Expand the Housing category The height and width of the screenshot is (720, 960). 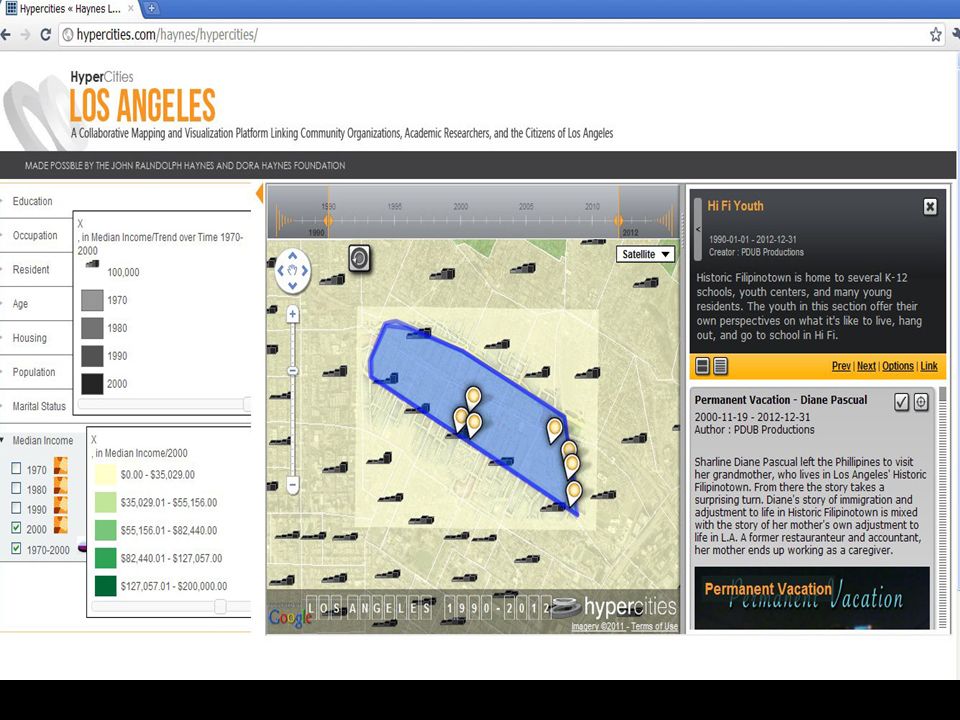click(x=29, y=338)
